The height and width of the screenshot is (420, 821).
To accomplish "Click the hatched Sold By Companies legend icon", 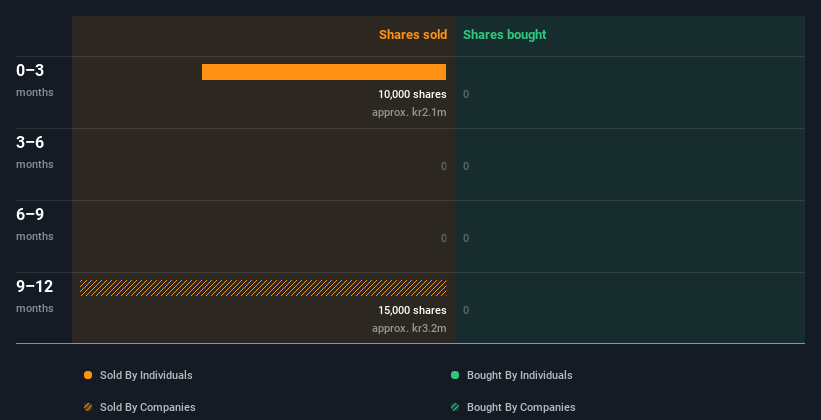I will click(88, 407).
